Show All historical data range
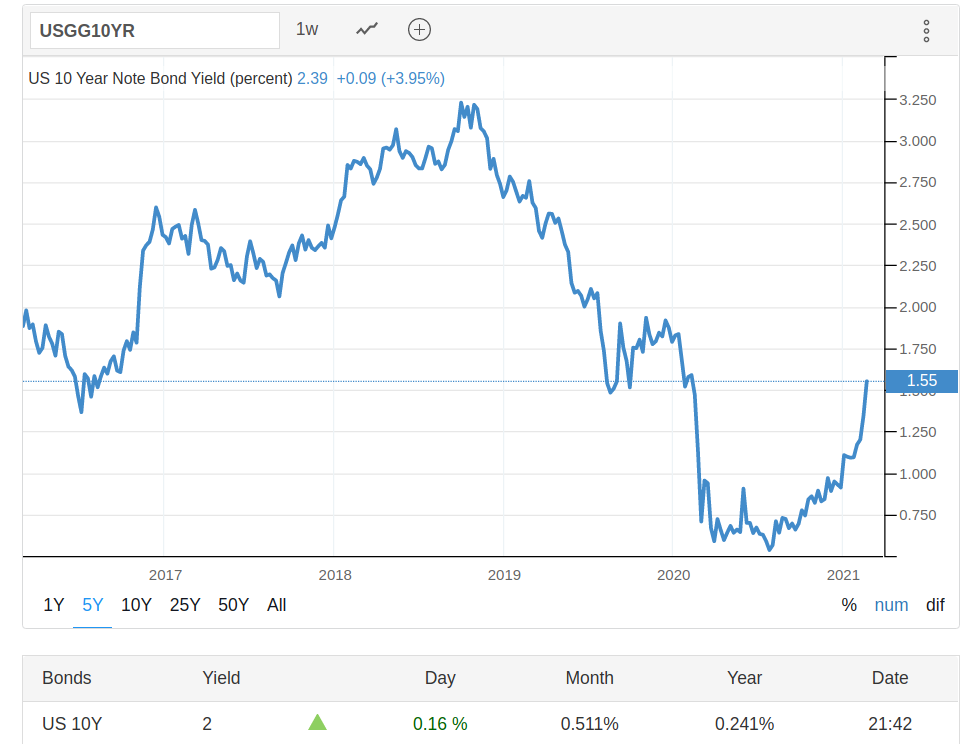This screenshot has width=978, height=744. (277, 604)
